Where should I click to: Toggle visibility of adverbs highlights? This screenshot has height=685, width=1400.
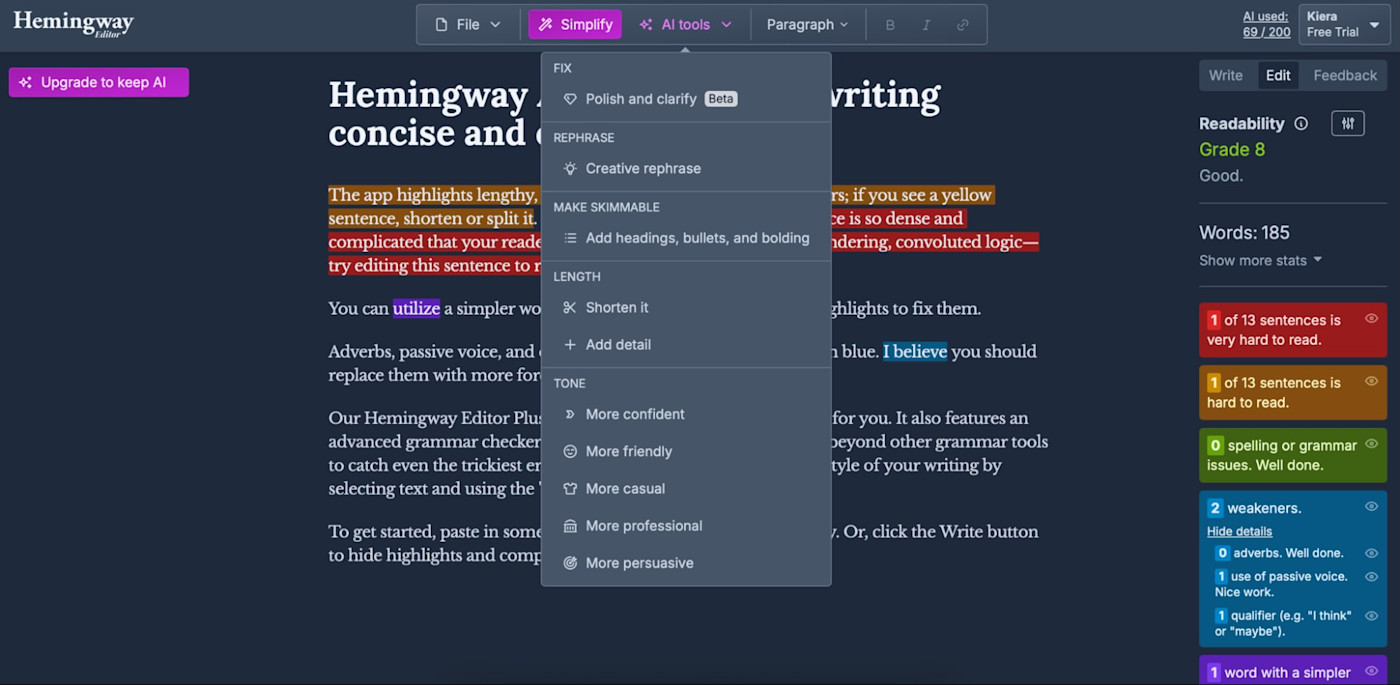[1372, 553]
